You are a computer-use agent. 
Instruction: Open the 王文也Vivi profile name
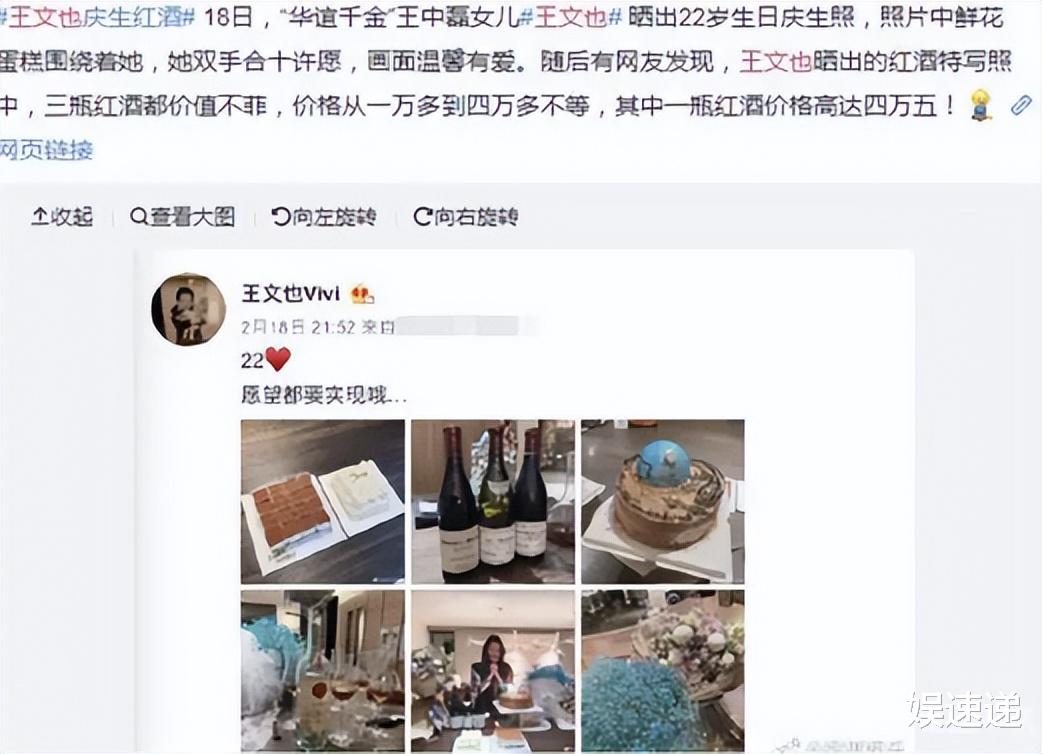click(291, 293)
